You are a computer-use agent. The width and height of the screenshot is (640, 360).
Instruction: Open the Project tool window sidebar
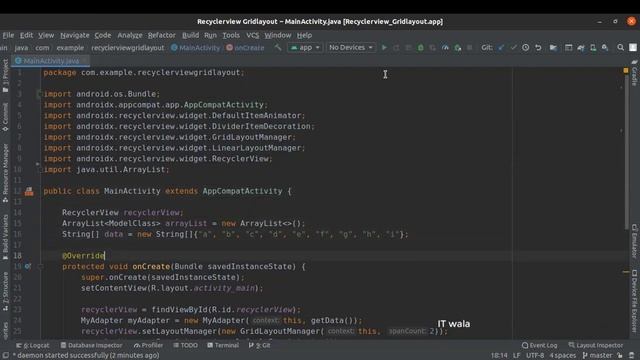5,77
